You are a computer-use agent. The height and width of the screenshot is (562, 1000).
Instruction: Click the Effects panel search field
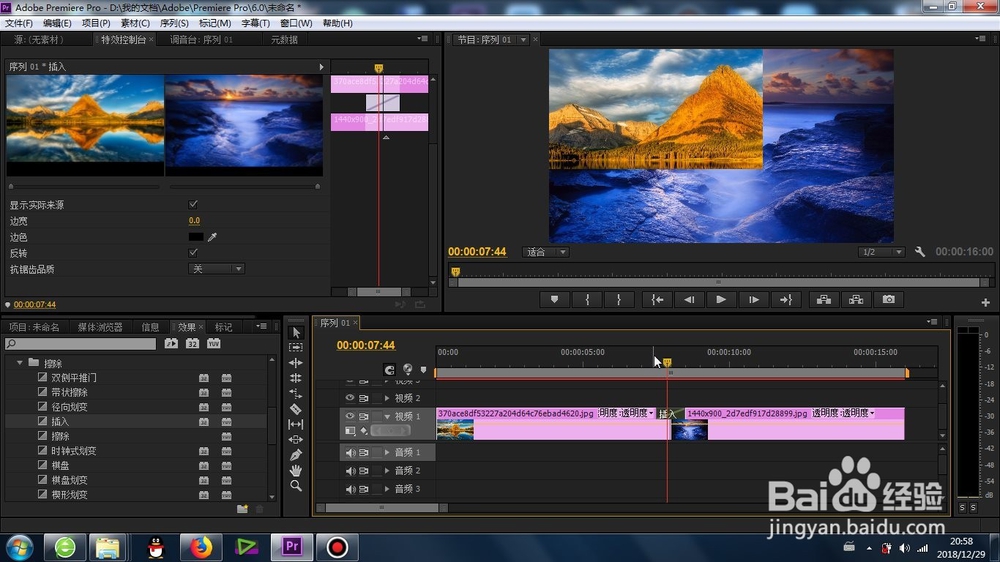coord(80,344)
